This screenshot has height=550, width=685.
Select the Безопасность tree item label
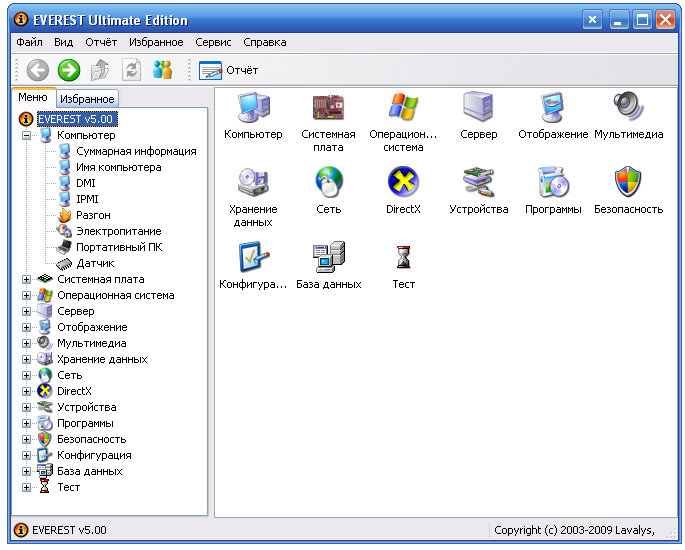pyautogui.click(x=92, y=439)
